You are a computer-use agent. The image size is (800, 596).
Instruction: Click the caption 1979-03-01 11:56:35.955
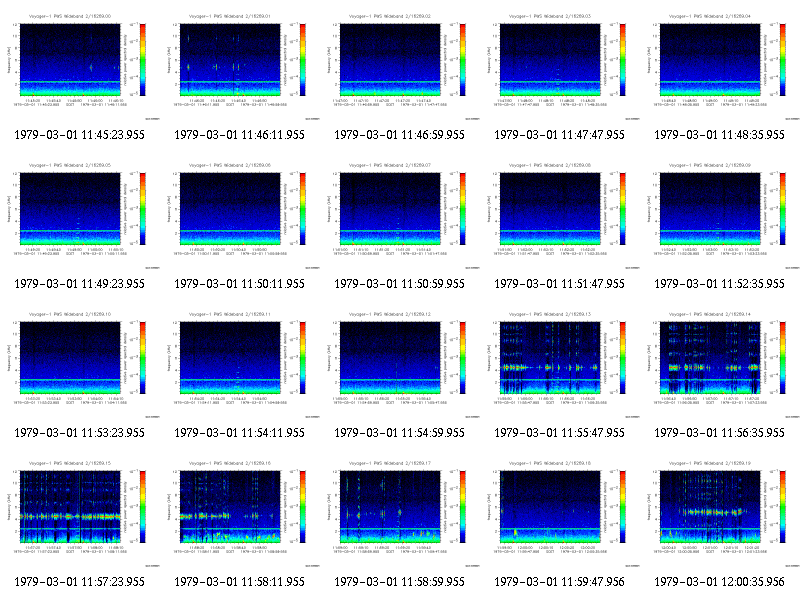[719, 433]
